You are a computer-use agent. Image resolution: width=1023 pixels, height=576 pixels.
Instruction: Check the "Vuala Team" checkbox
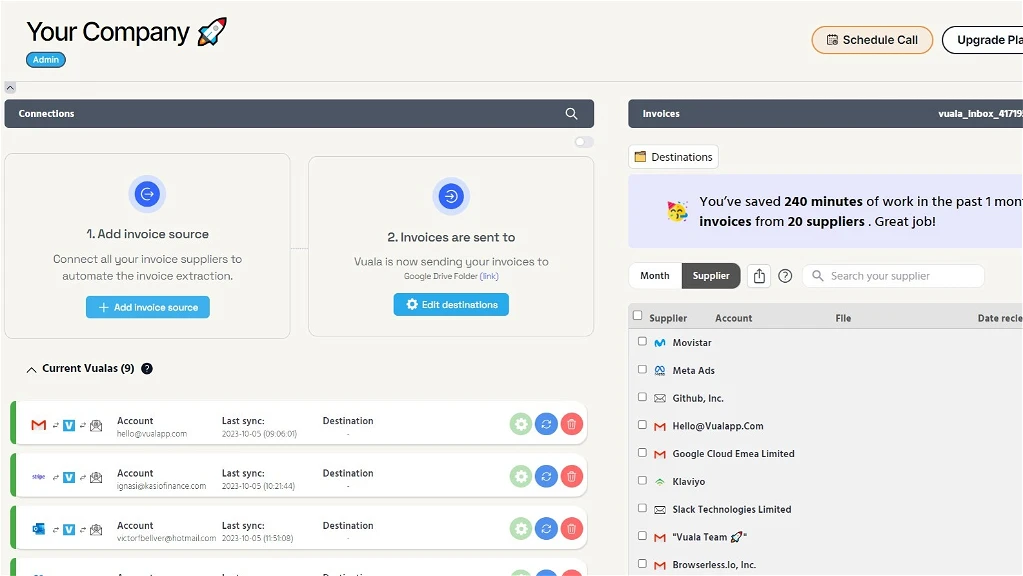click(642, 536)
